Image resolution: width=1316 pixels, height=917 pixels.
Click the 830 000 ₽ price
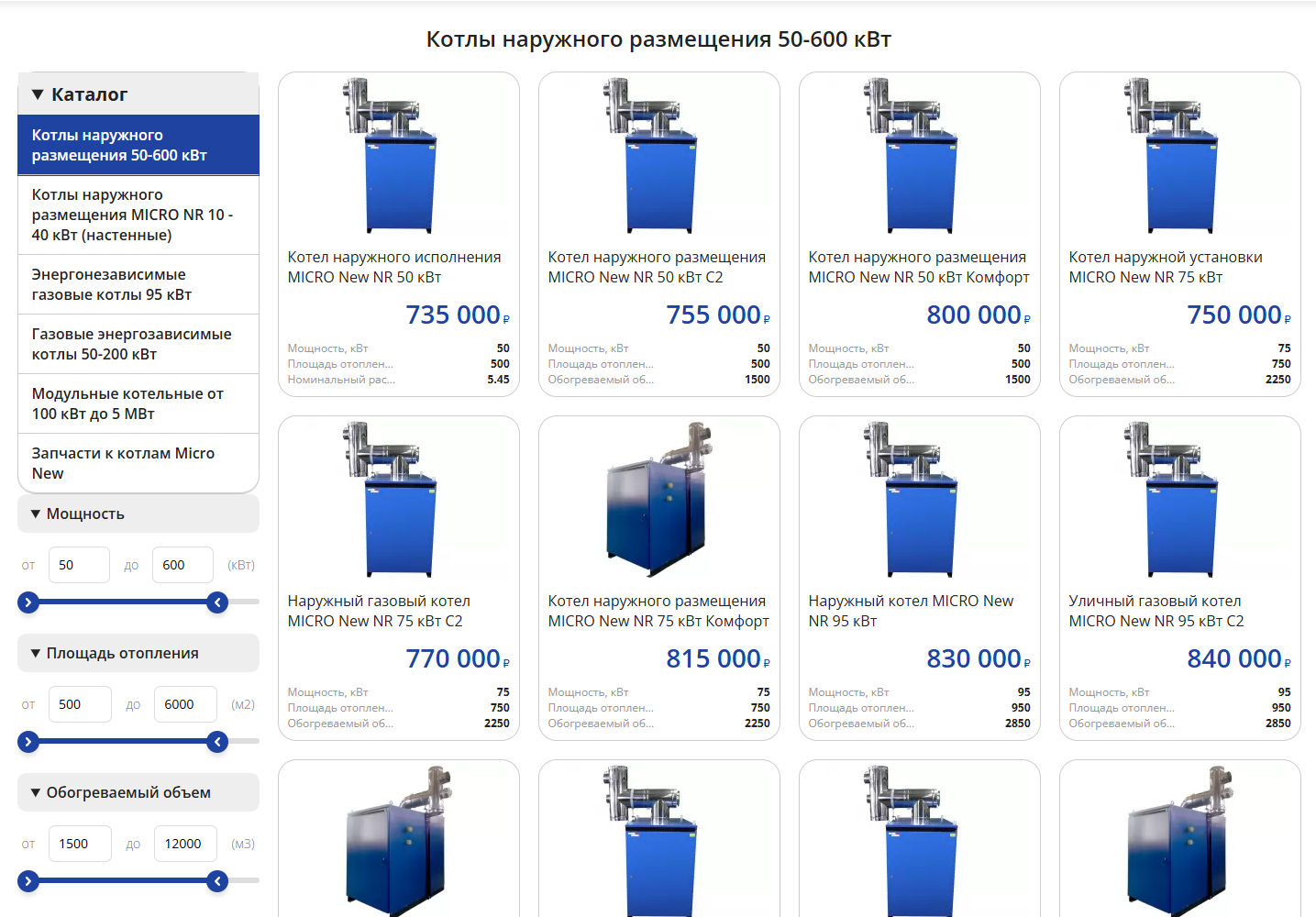(979, 658)
